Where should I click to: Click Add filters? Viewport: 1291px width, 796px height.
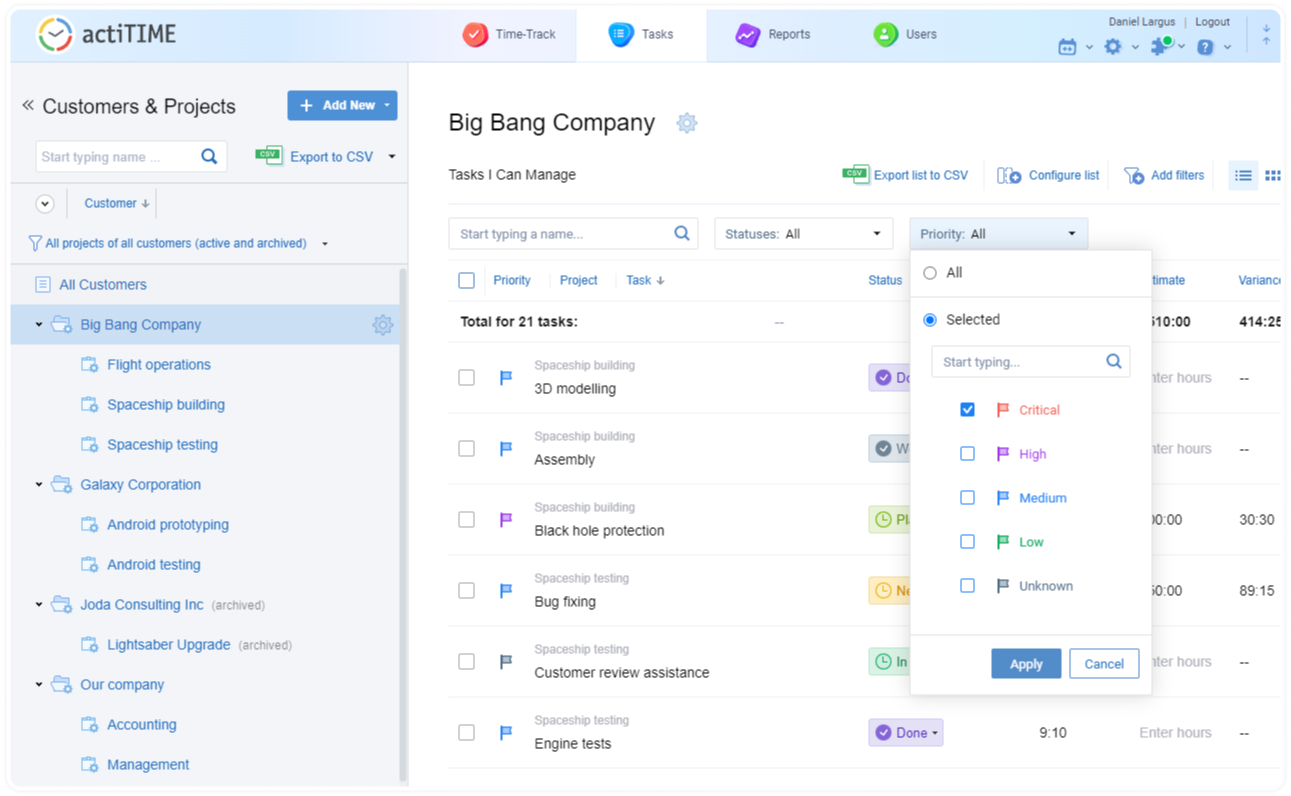1164,175
